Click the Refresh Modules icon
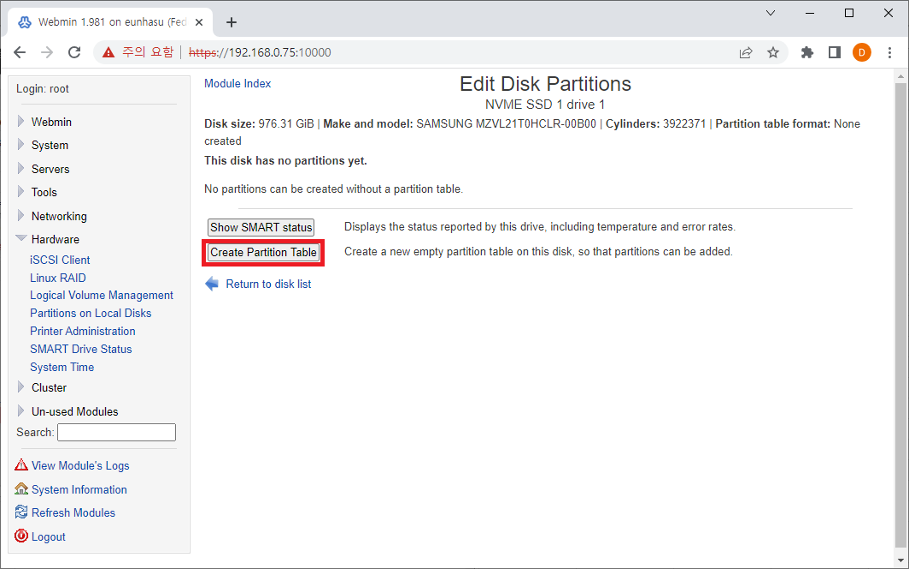The image size is (910, 570). point(21,512)
